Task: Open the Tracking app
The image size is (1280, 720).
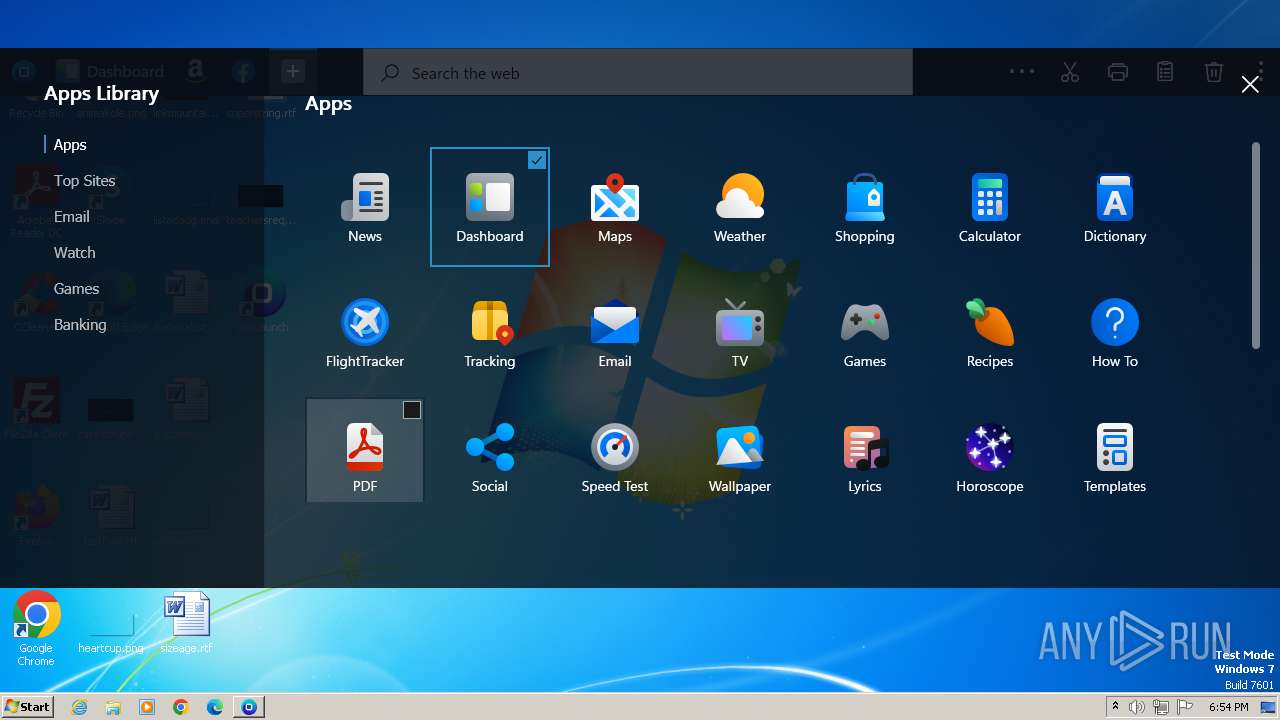Action: pos(490,332)
